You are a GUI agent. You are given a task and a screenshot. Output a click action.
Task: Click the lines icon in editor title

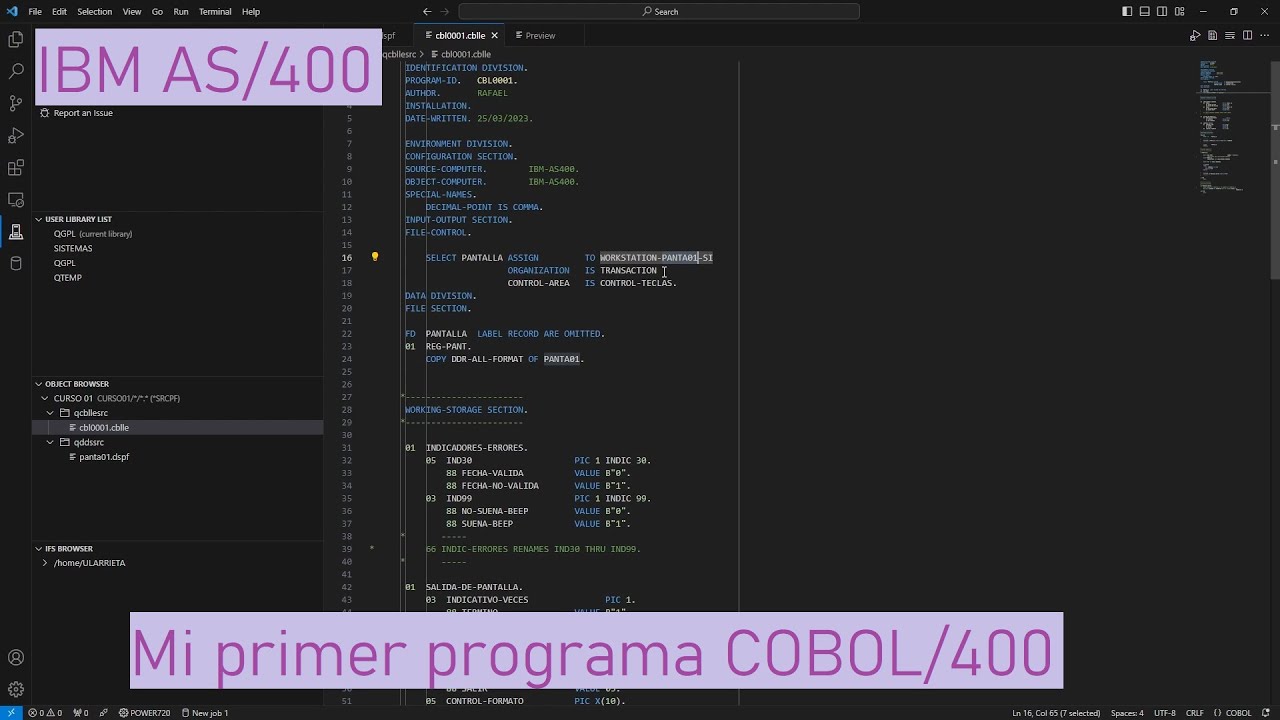point(1230,35)
